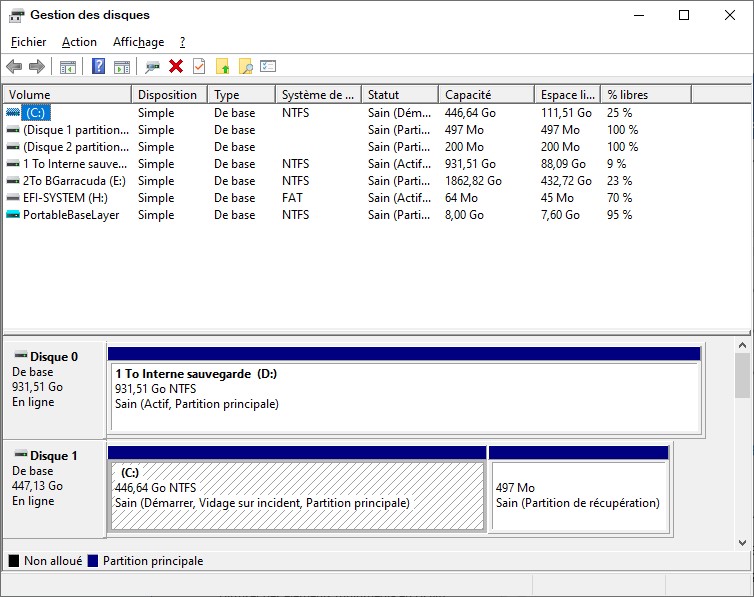Click the magnifier search toolbar icon
Viewport: 754px width, 597px height.
[245, 67]
